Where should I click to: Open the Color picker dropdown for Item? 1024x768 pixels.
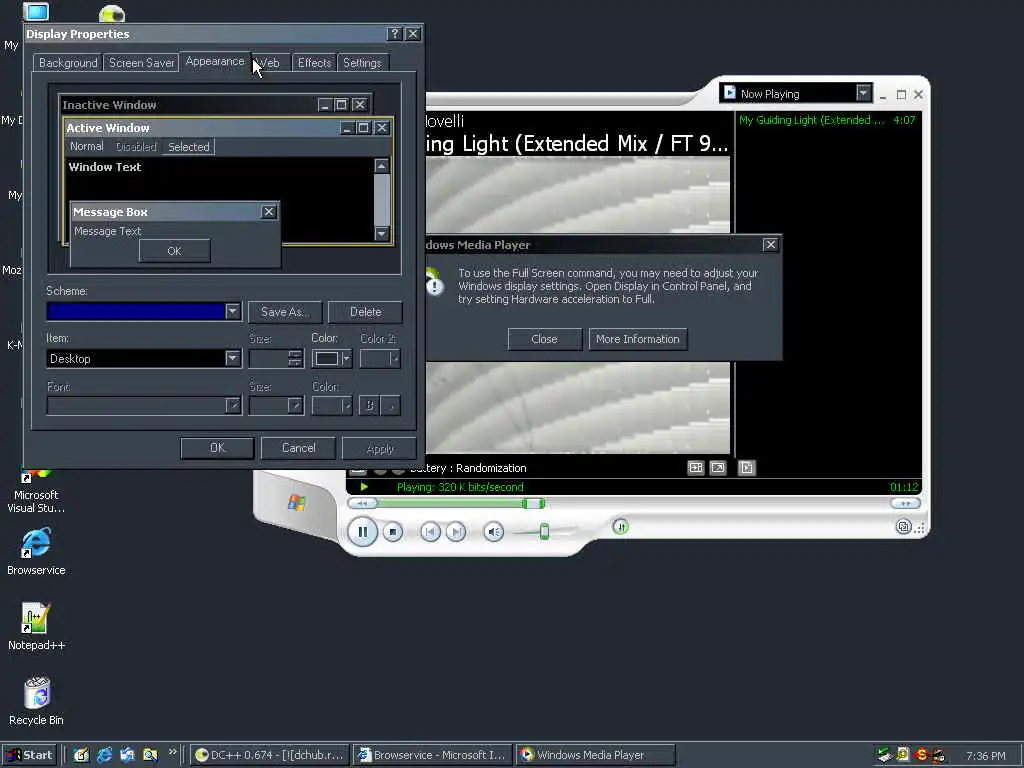tap(332, 358)
